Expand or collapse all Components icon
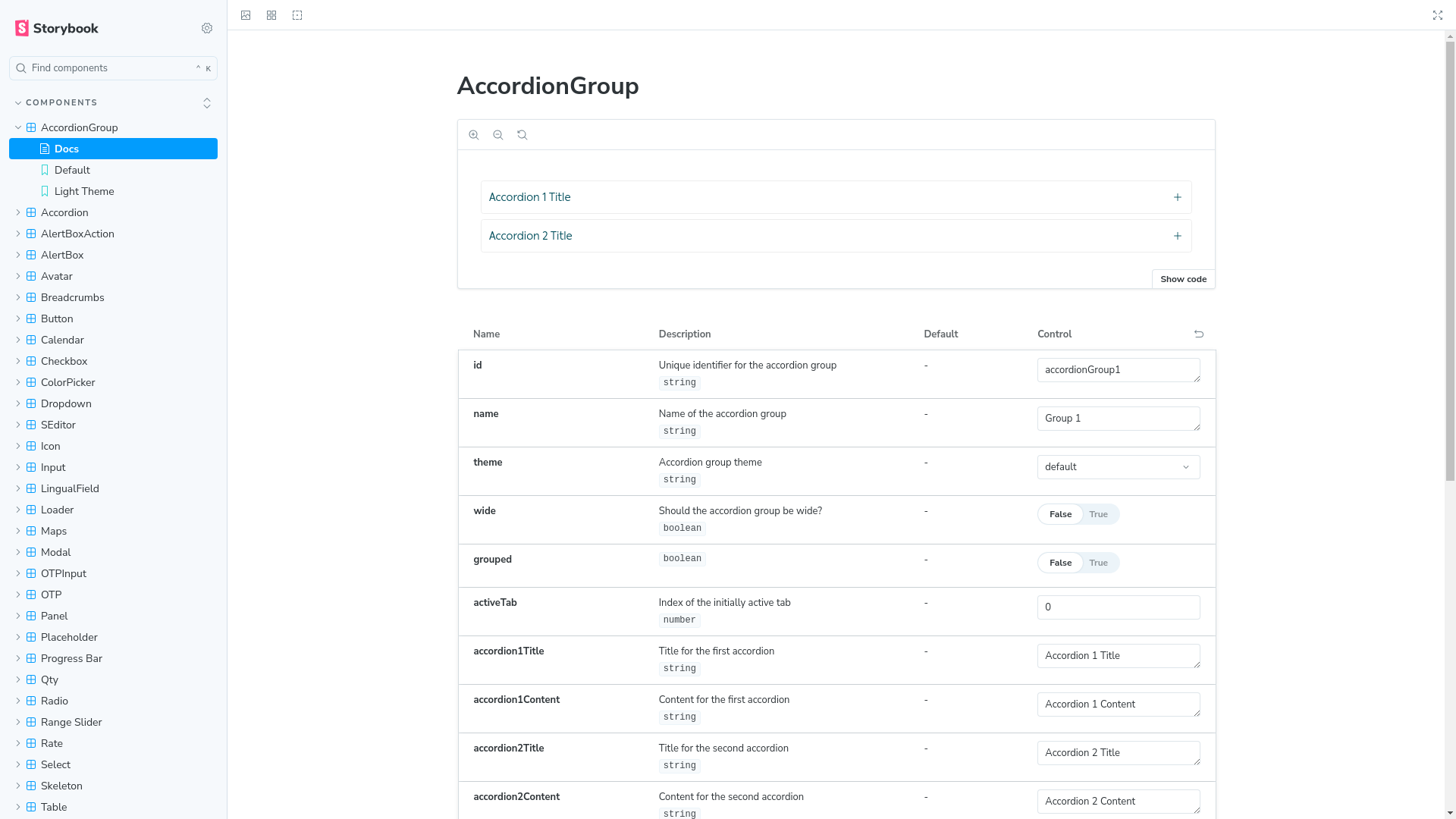 (207, 103)
